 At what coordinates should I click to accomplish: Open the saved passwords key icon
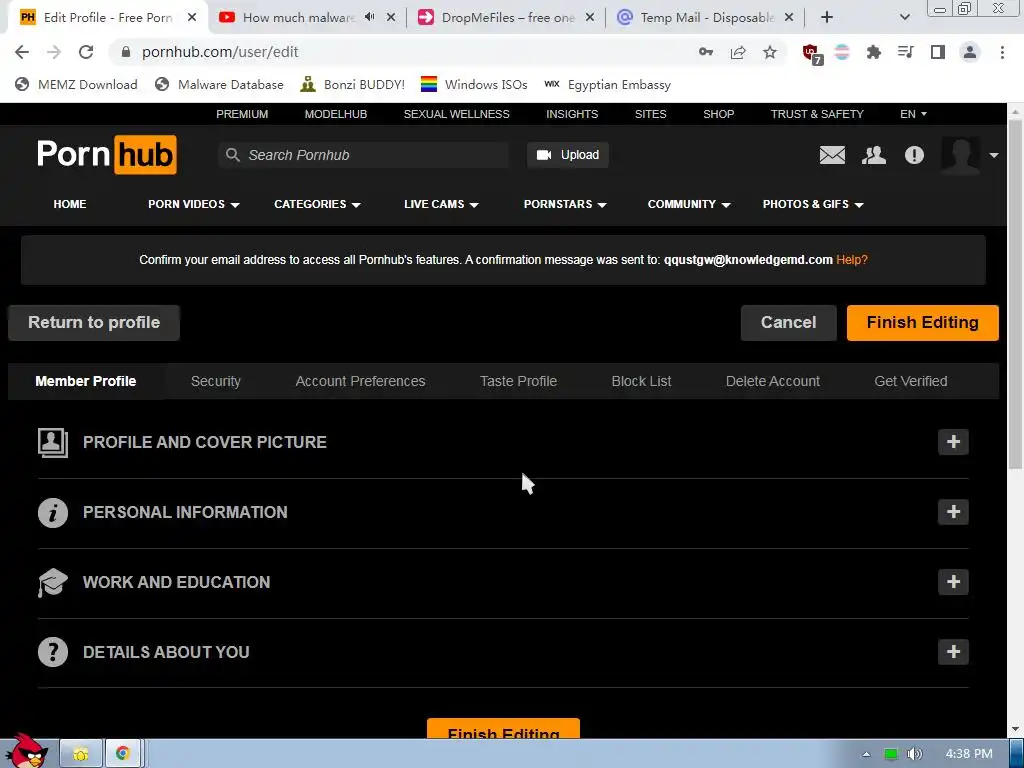[x=706, y=52]
